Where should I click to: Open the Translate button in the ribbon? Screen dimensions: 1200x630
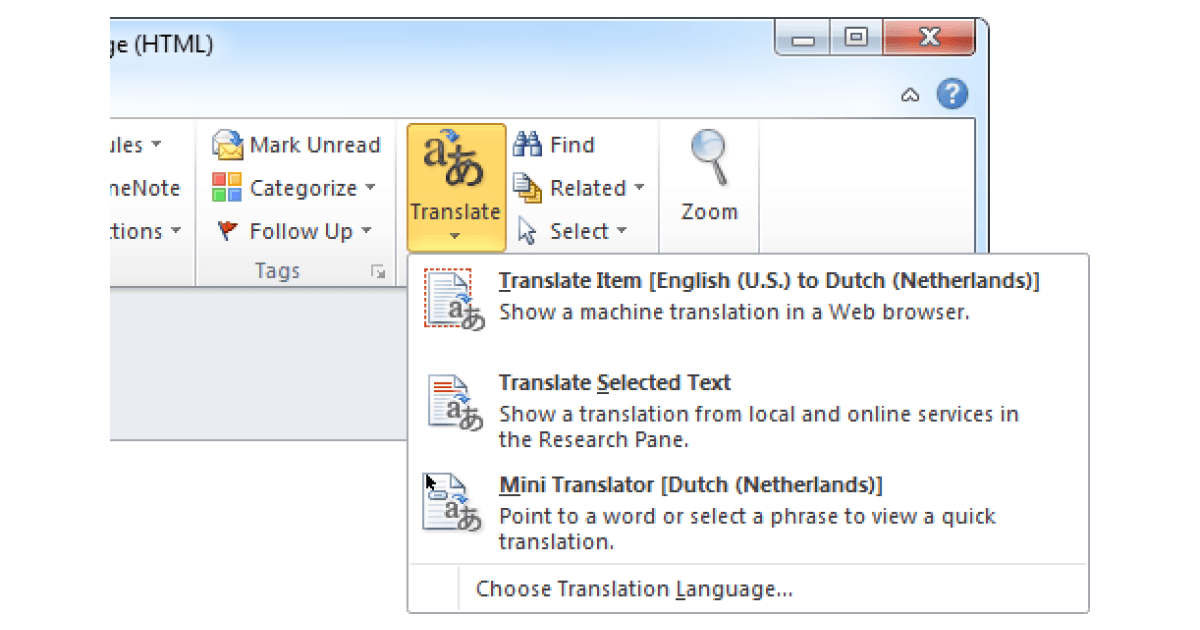tap(456, 187)
